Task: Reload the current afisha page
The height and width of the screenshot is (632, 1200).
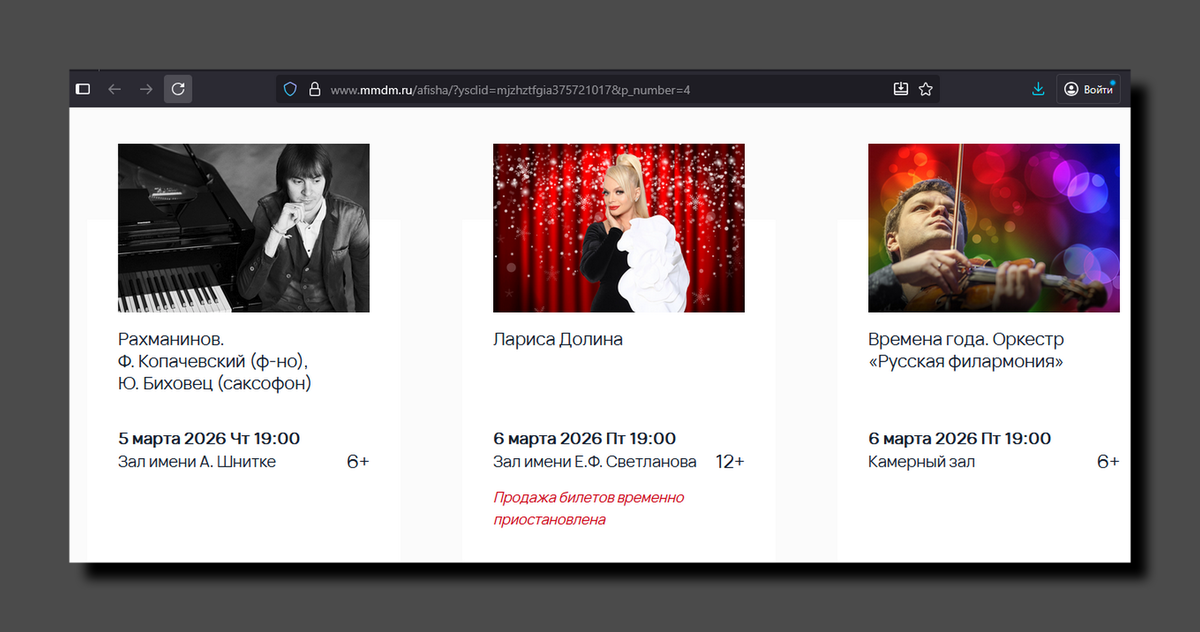Action: click(178, 88)
